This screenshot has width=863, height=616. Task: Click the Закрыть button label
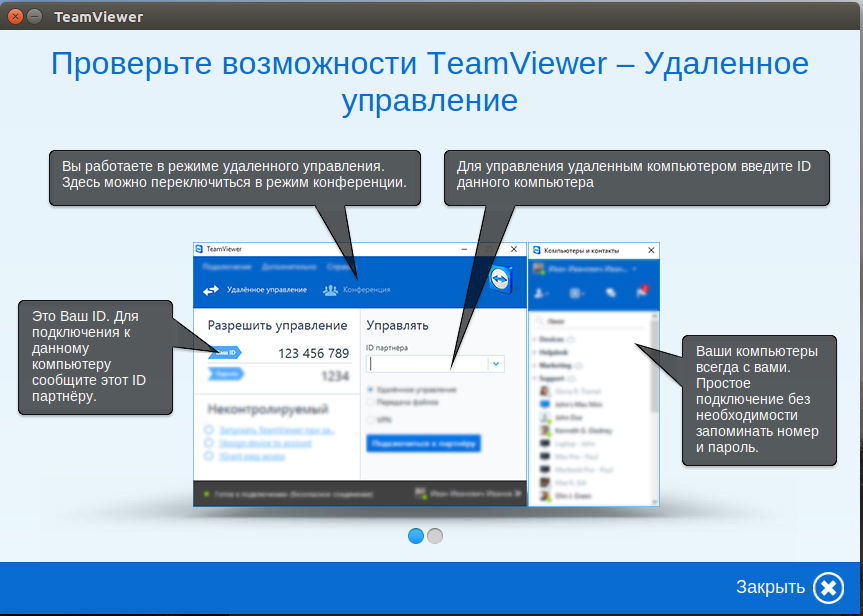pos(770,587)
